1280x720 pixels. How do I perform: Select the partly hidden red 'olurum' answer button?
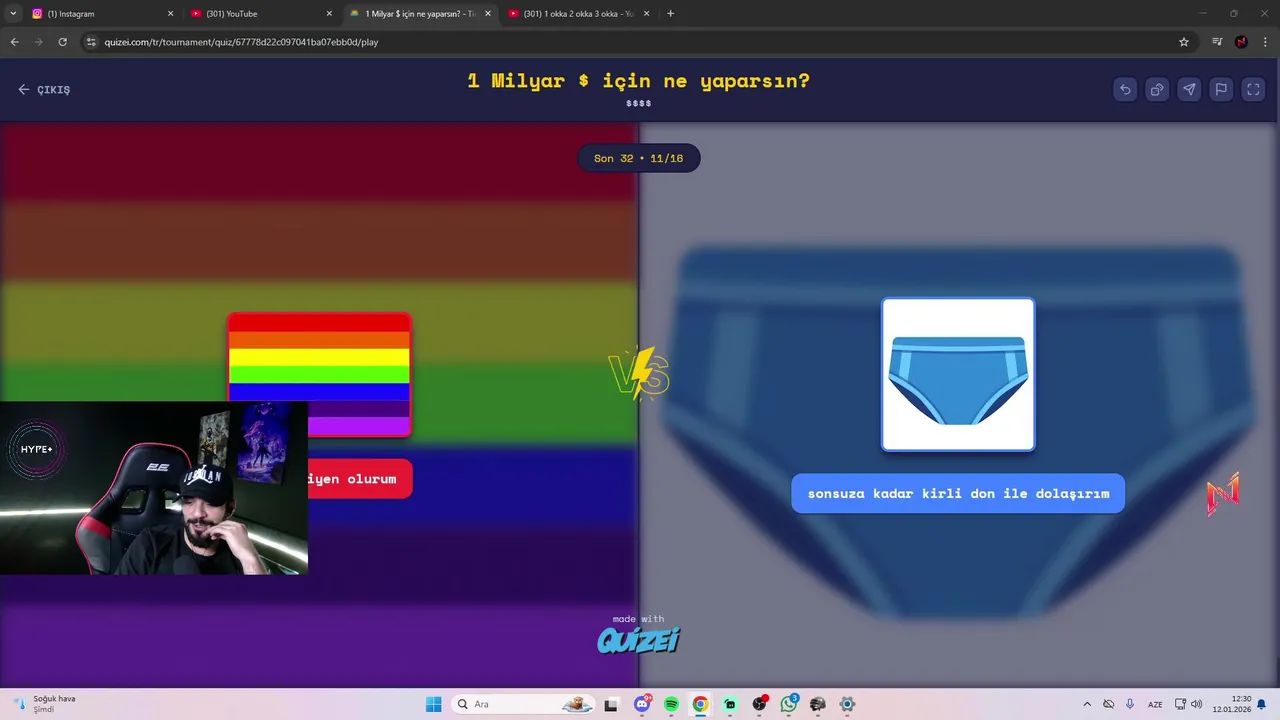(x=360, y=479)
